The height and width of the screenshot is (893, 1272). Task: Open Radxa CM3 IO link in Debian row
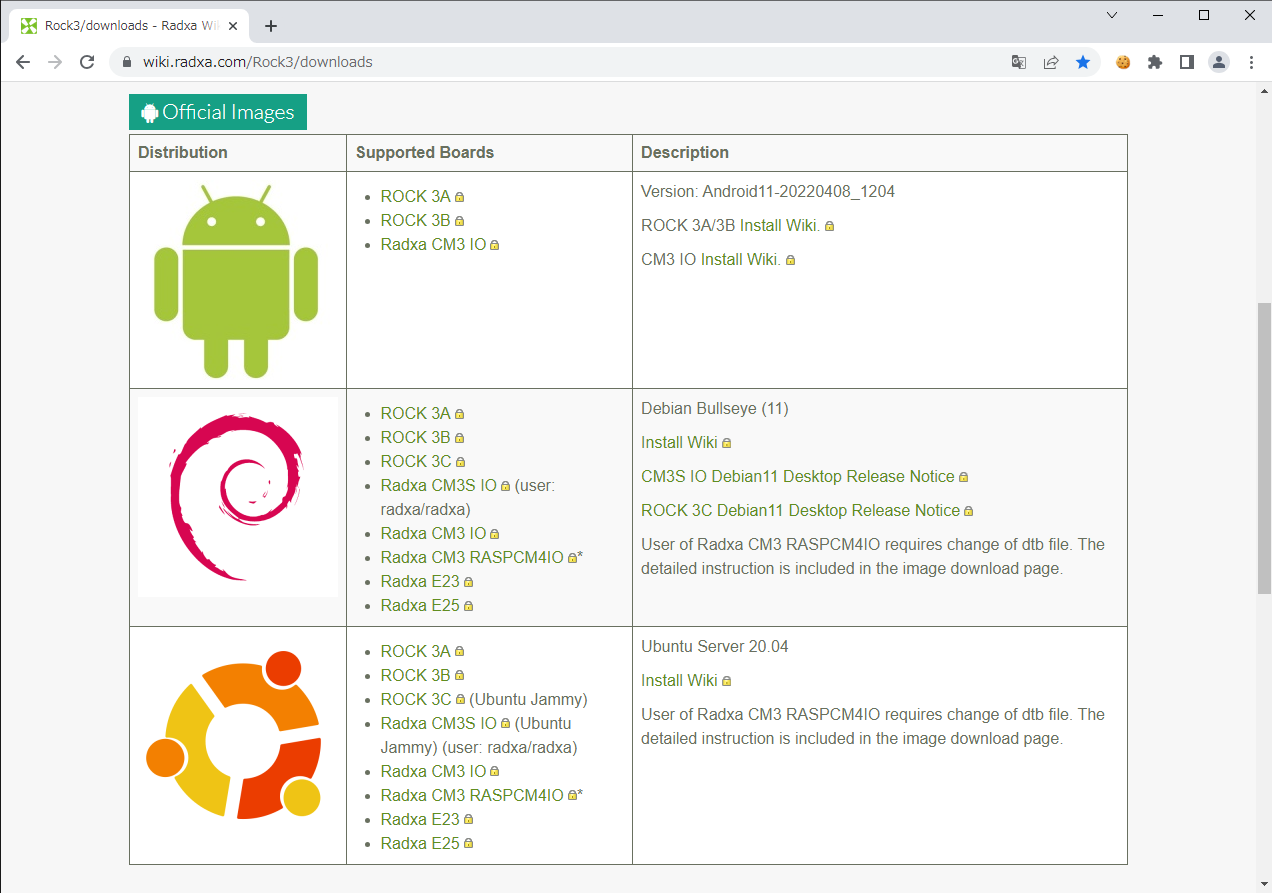(433, 533)
